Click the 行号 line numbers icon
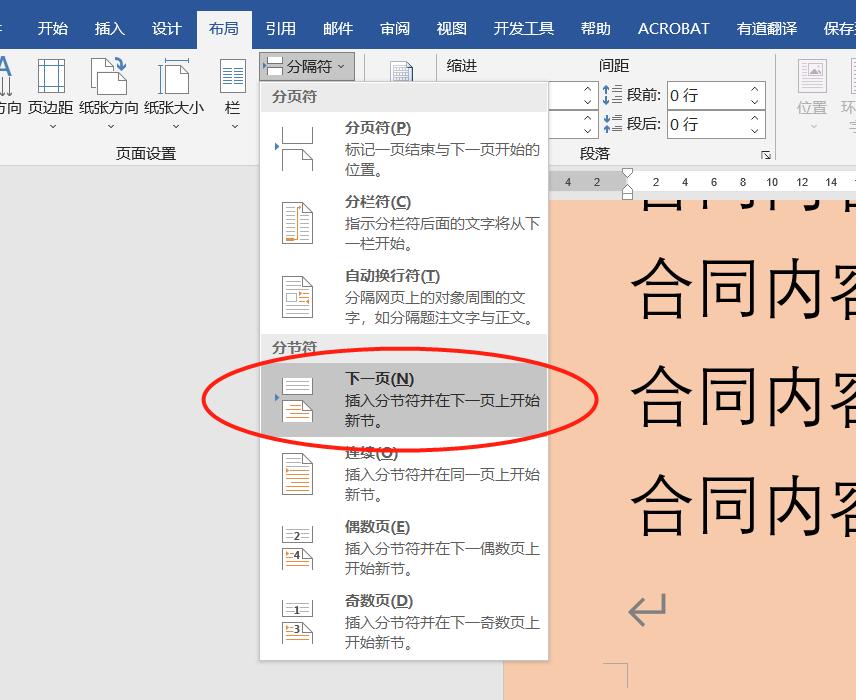Screen dimensions: 856x700 [x=400, y=73]
